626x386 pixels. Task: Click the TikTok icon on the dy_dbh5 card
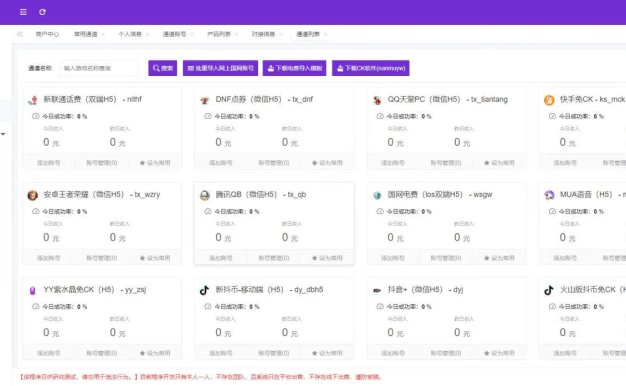coord(204,290)
